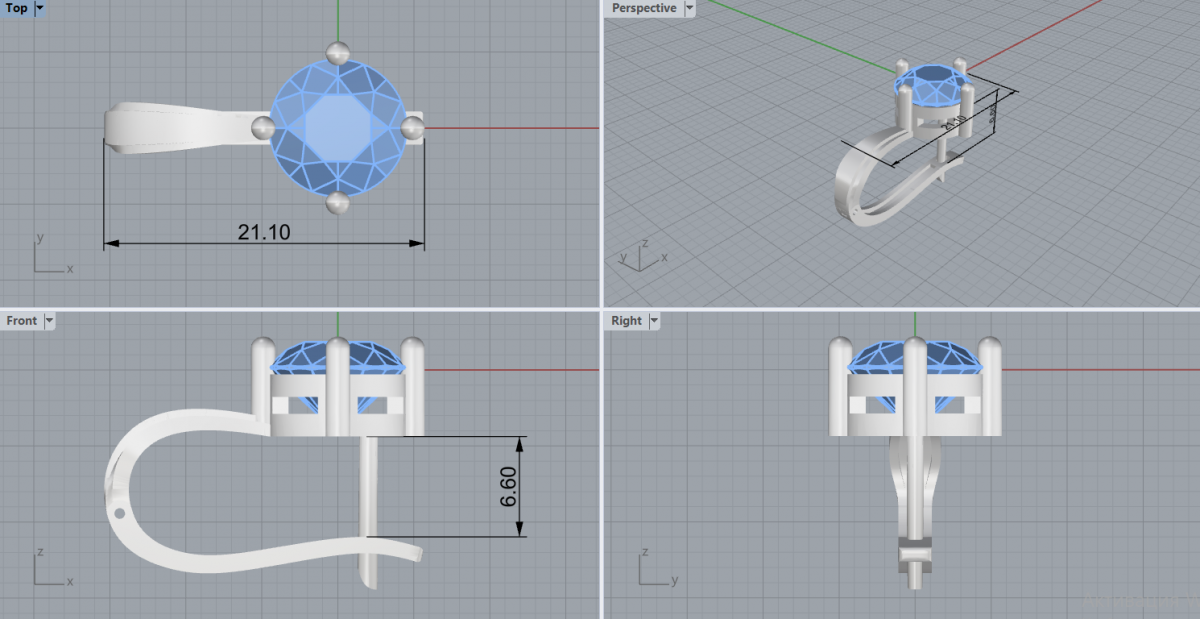Select the vertical post in Front view
Image resolution: width=1200 pixels, height=619 pixels.
coord(368,510)
